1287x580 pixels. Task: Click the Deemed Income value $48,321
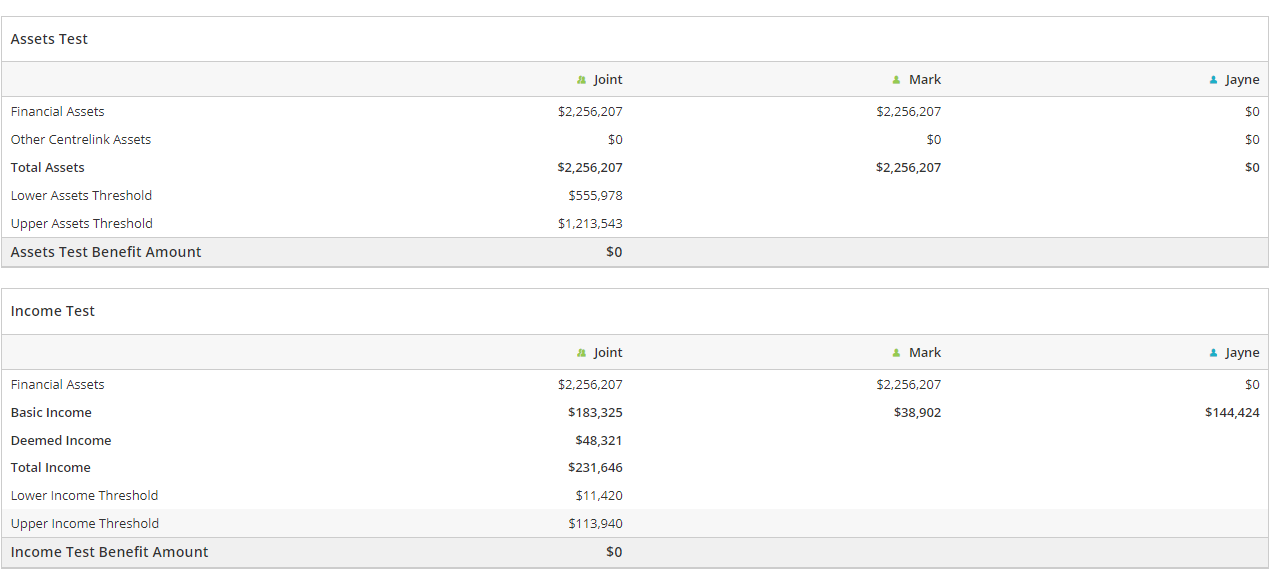click(599, 440)
